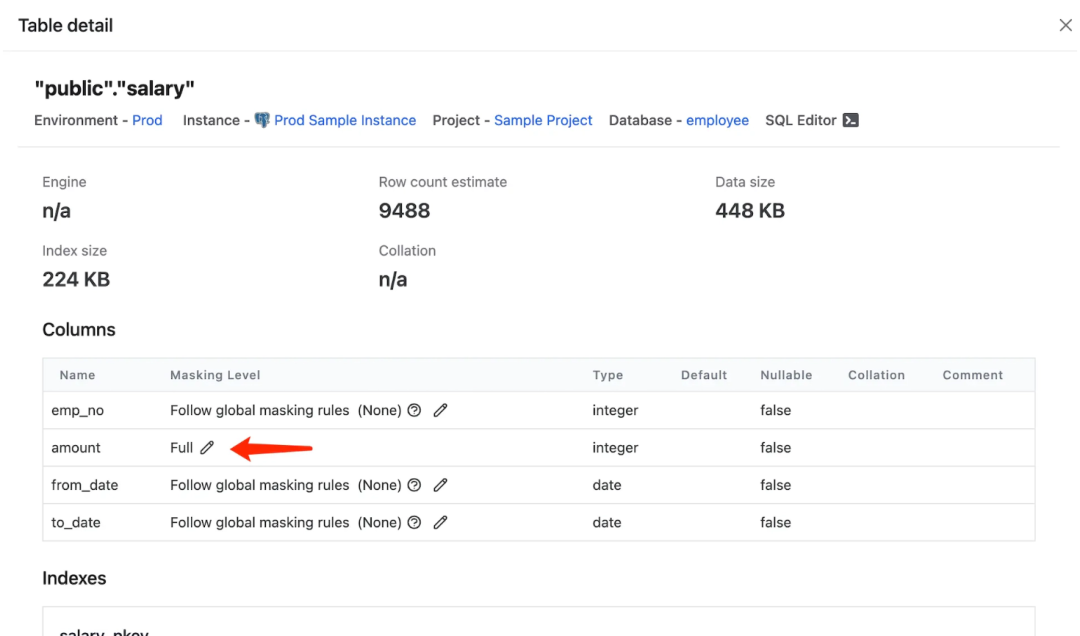Show masking rule help for emp_no

point(414,410)
